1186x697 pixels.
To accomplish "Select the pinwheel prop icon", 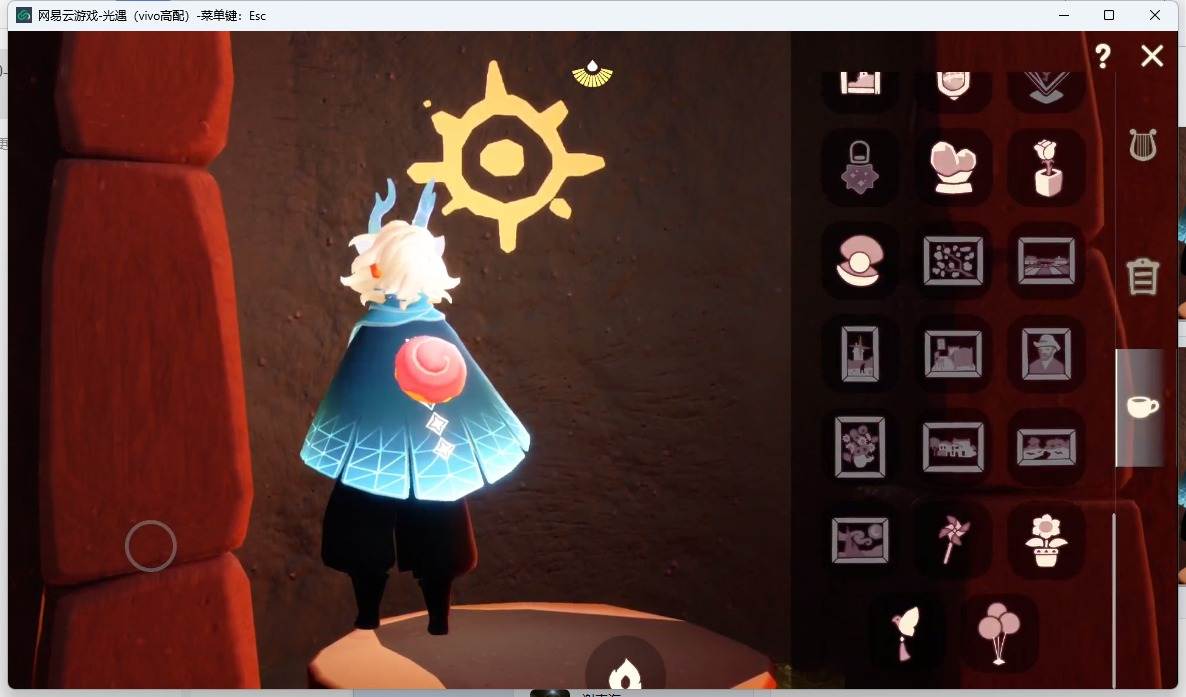I will (x=952, y=538).
